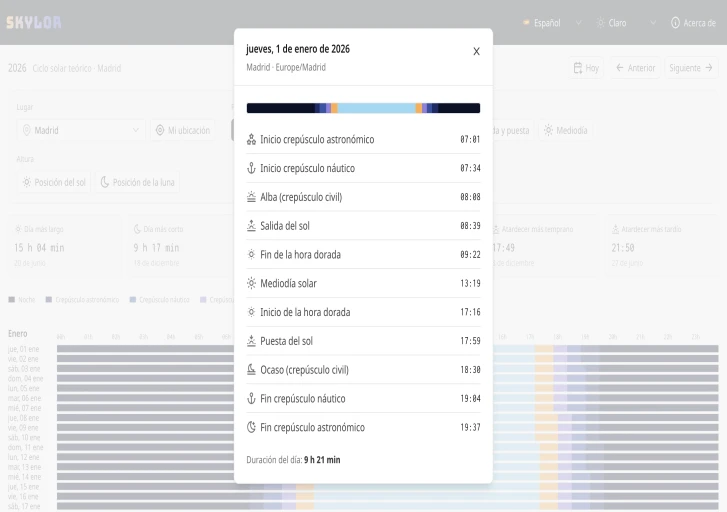Click the moon icon beside Fin crepúsculo astronómico
Screen dimensions: 727x512
[x=251, y=427]
